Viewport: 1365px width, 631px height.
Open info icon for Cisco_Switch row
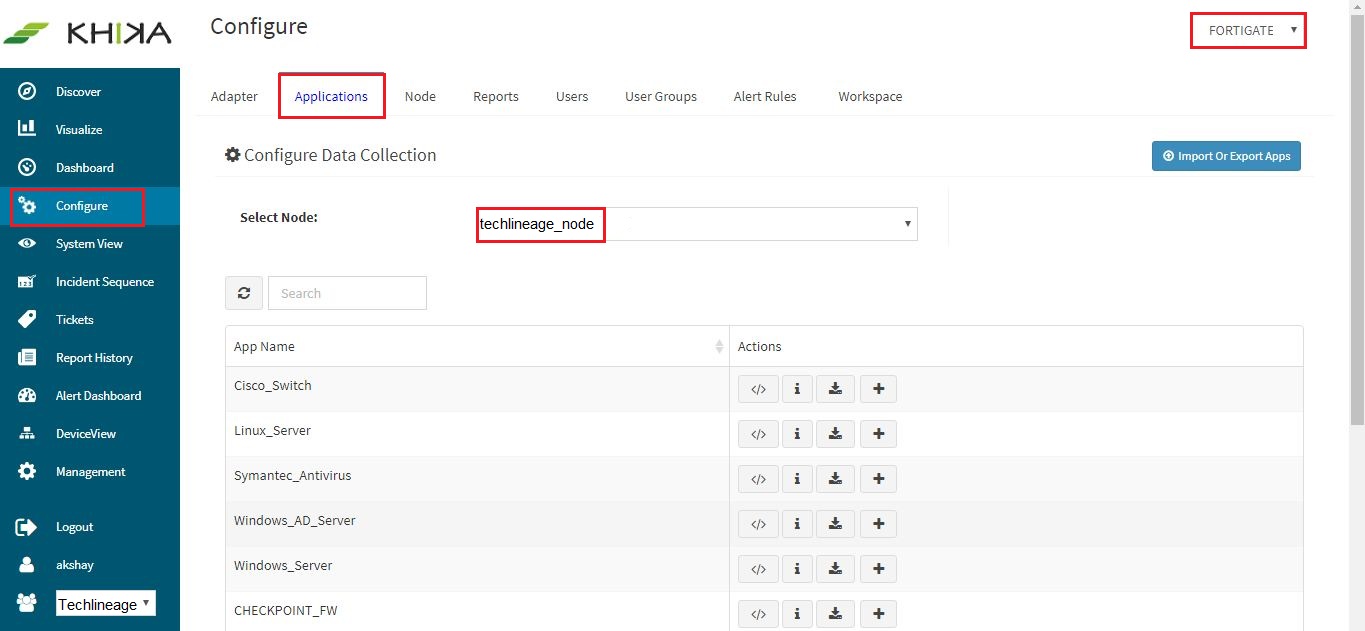[797, 389]
